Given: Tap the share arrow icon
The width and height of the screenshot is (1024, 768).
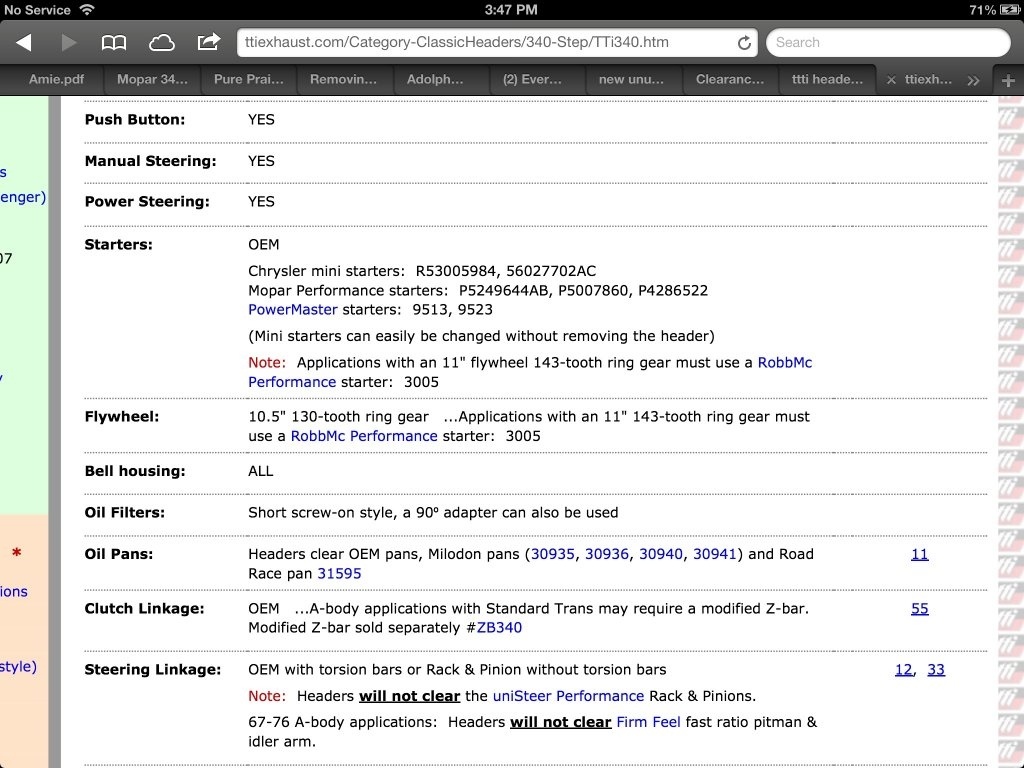Looking at the screenshot, I should pos(208,42).
